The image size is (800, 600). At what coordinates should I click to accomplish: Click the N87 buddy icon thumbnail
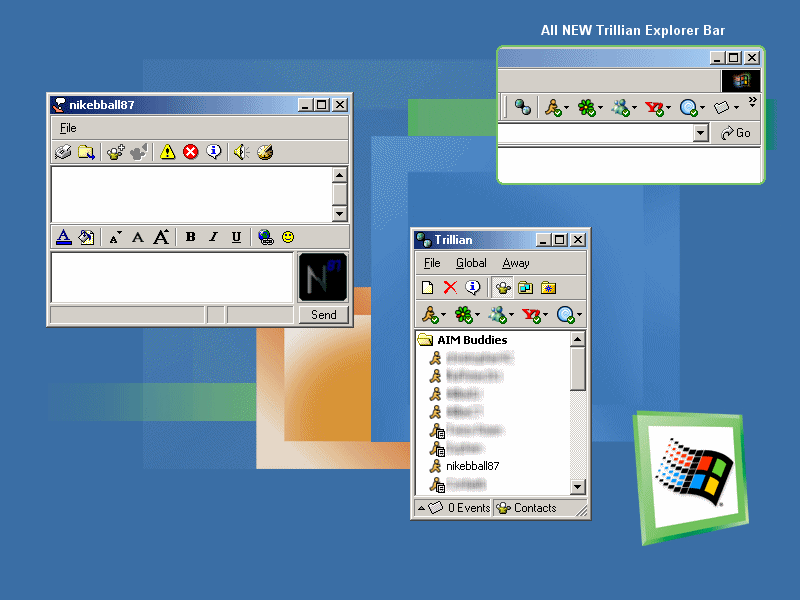point(323,278)
